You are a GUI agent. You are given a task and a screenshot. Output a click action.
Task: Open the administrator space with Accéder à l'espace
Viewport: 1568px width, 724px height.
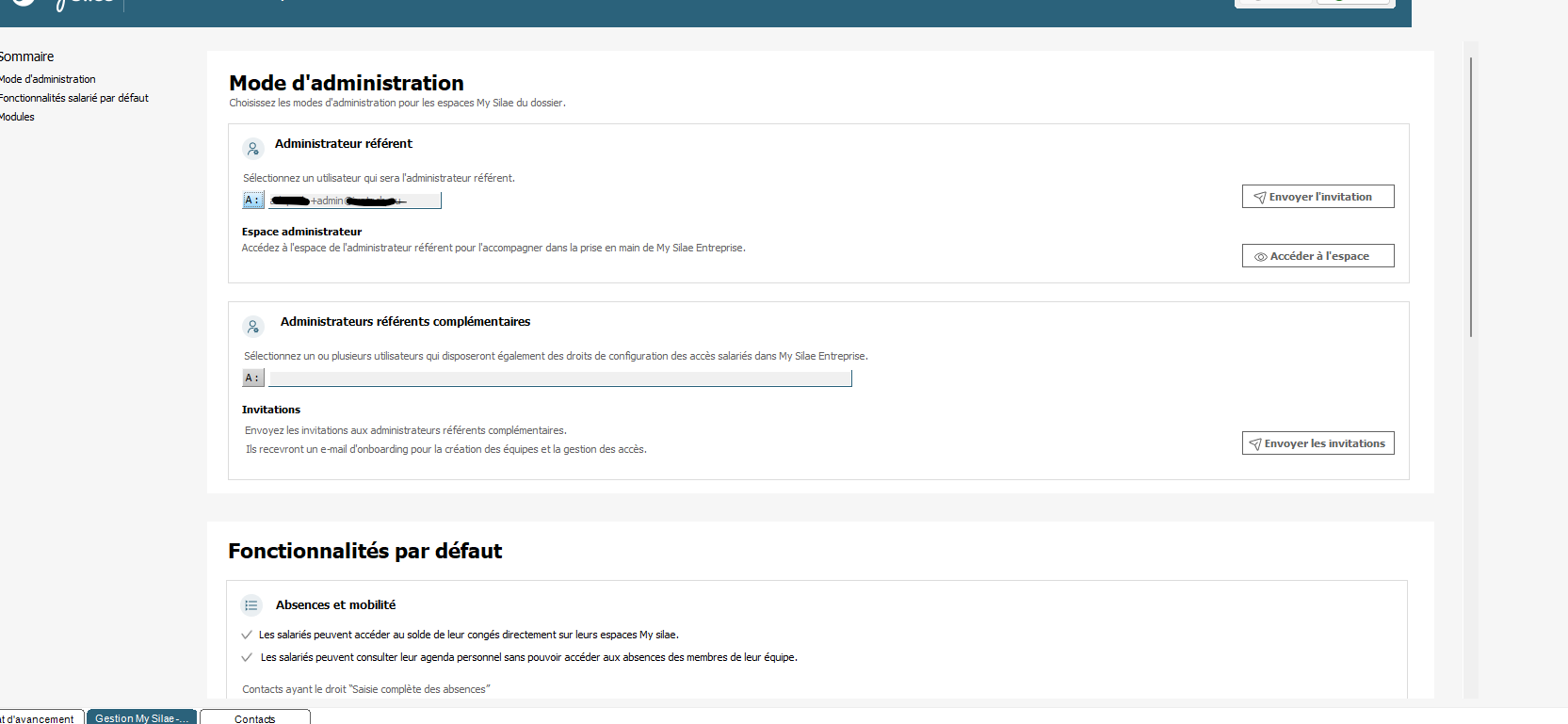pos(1317,256)
